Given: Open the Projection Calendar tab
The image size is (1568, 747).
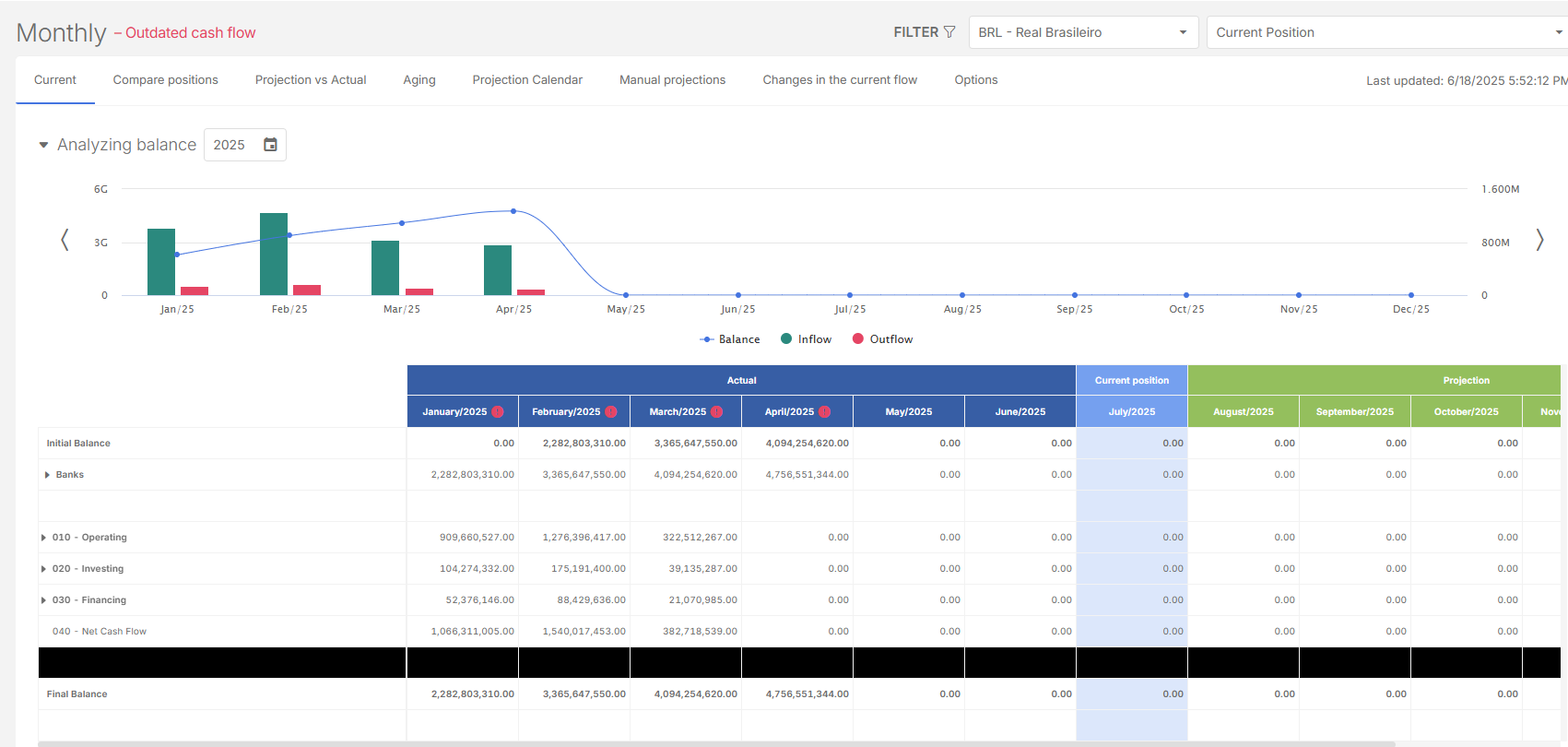Looking at the screenshot, I should (x=527, y=80).
